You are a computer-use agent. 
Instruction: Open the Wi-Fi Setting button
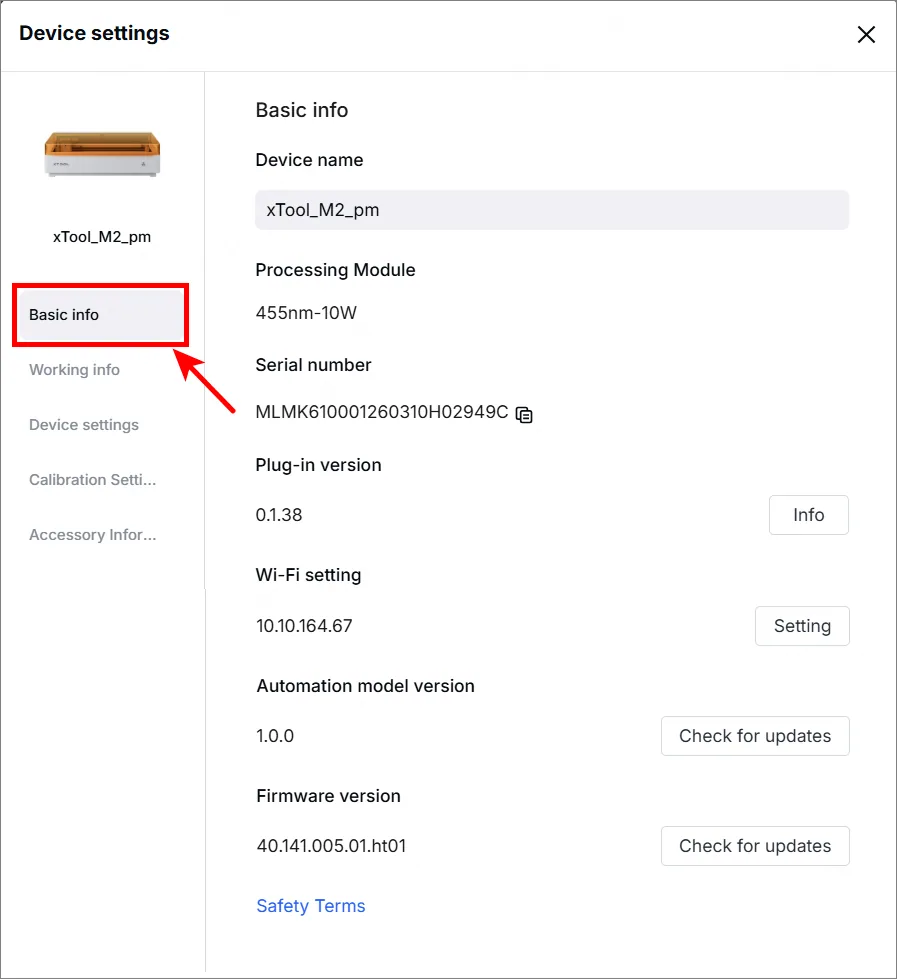802,626
